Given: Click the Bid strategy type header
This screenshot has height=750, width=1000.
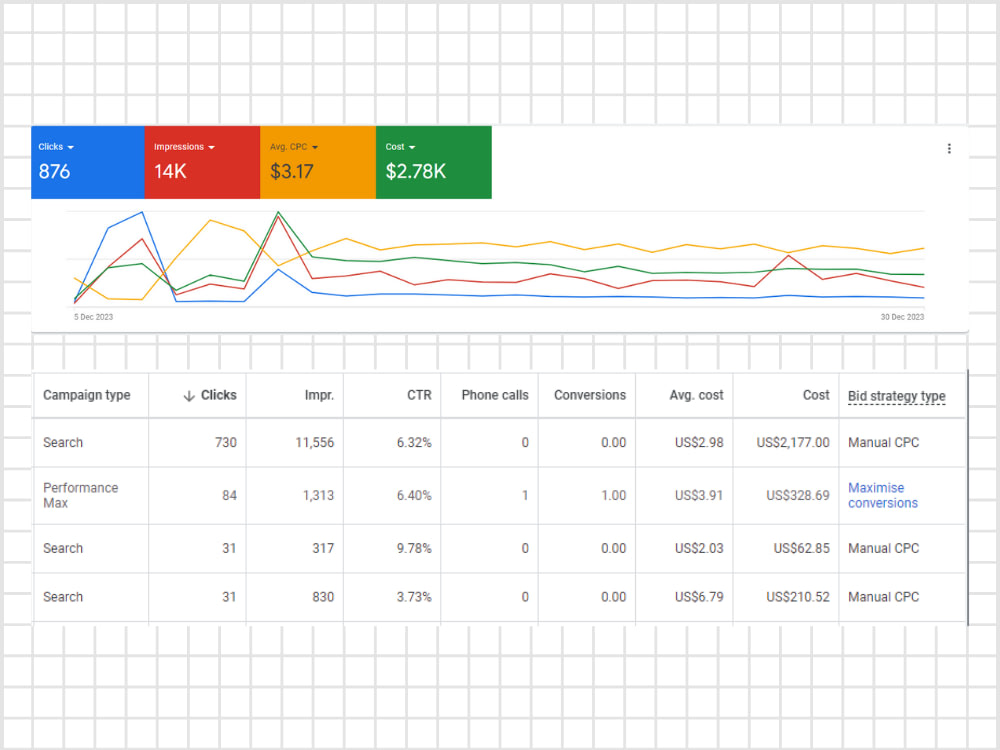Looking at the screenshot, I should [x=897, y=396].
